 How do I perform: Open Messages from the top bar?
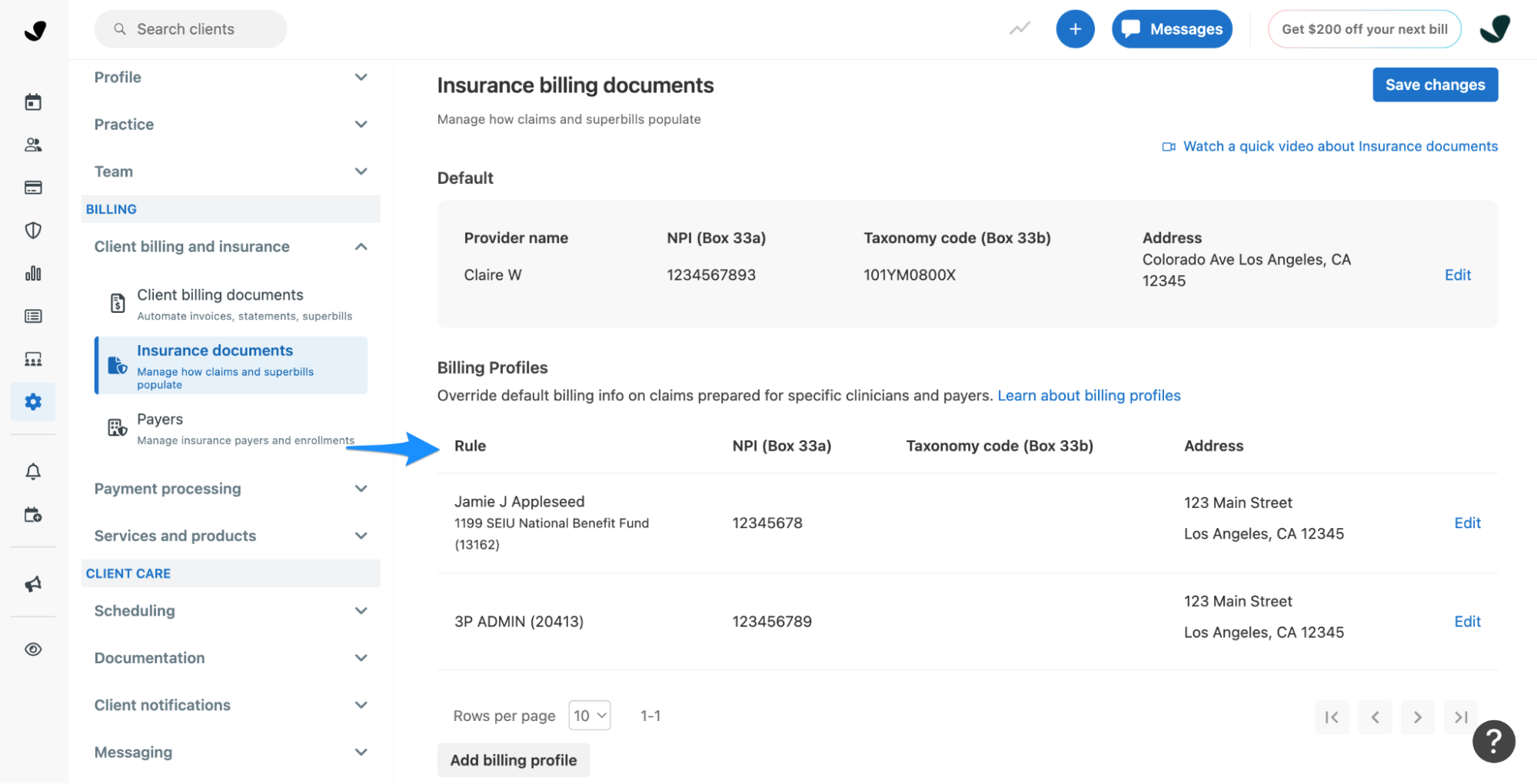pos(1172,29)
